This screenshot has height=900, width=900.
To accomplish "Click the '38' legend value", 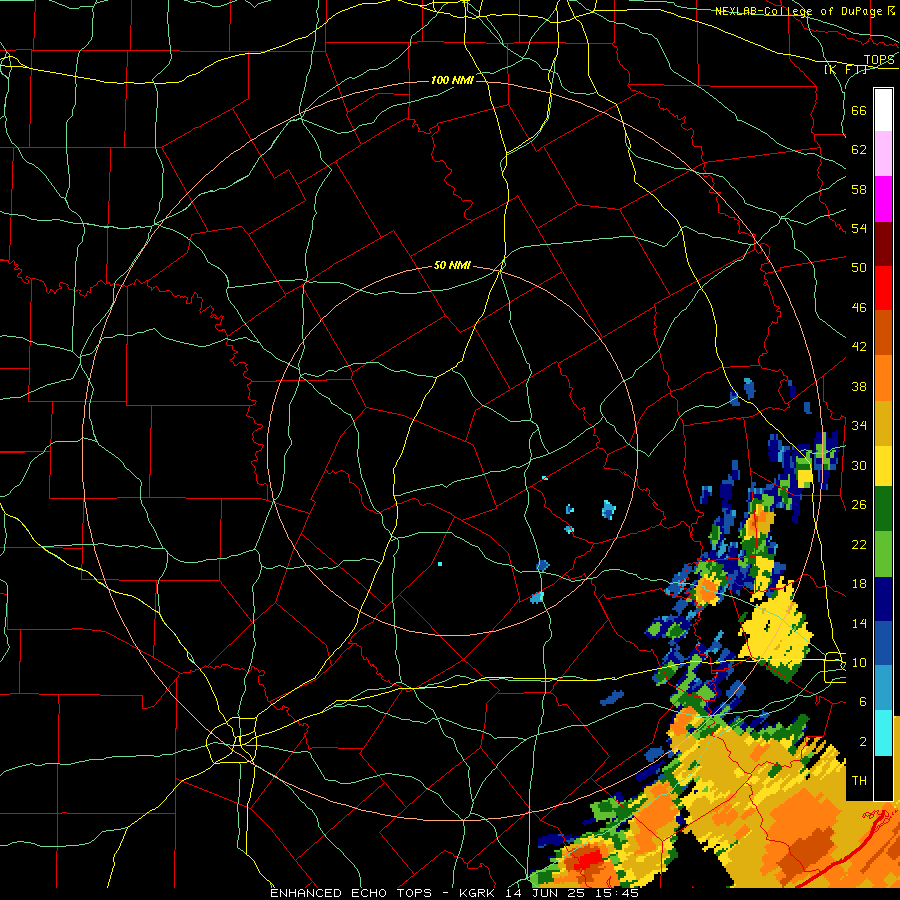I will pos(859,386).
